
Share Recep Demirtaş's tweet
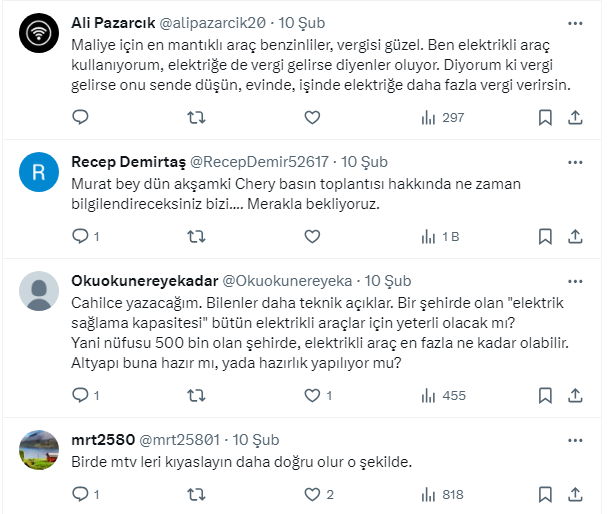tap(575, 237)
